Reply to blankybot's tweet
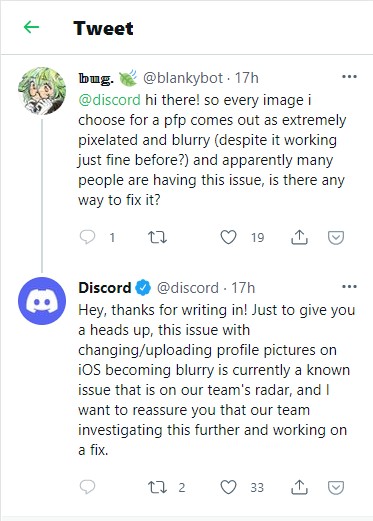The height and width of the screenshot is (521, 373). point(88,237)
